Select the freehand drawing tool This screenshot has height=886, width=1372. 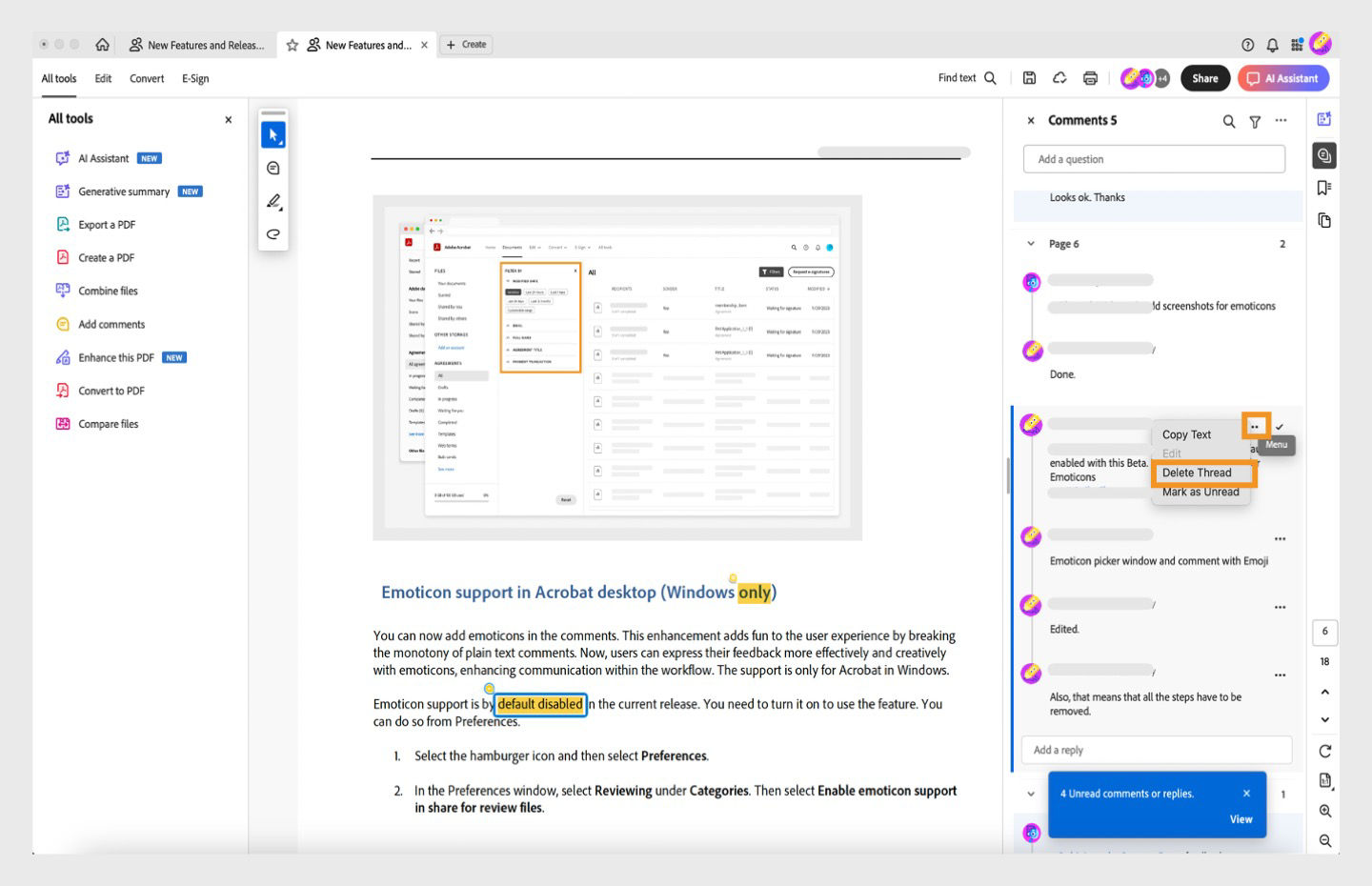pyautogui.click(x=272, y=235)
